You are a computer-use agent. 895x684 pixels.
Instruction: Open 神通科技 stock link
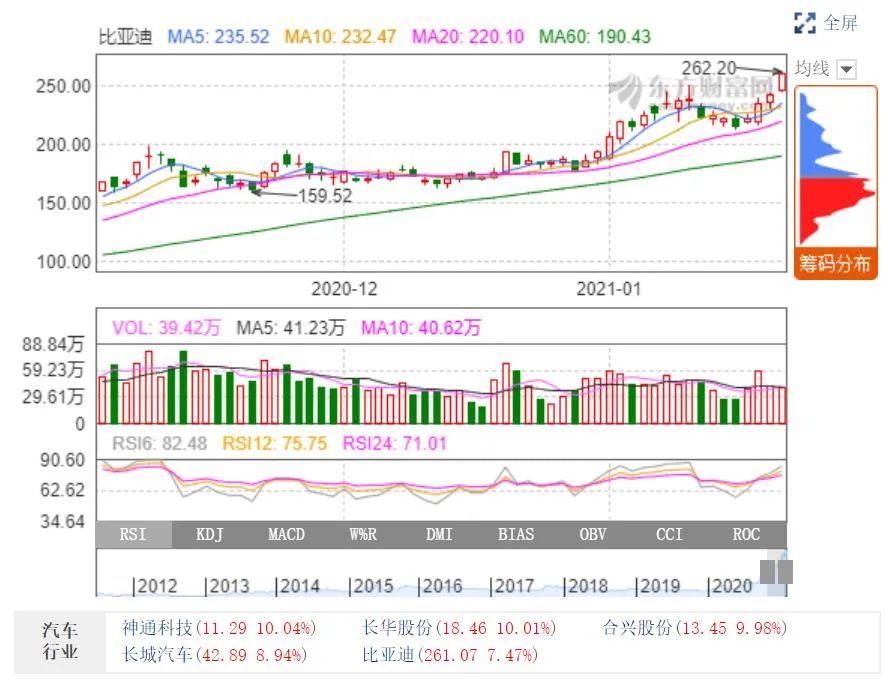[x=219, y=628]
